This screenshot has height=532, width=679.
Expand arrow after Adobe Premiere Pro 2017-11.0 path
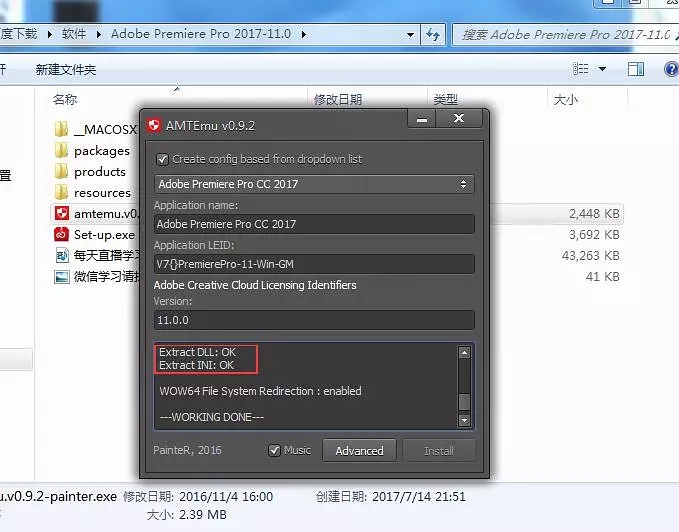point(304,34)
